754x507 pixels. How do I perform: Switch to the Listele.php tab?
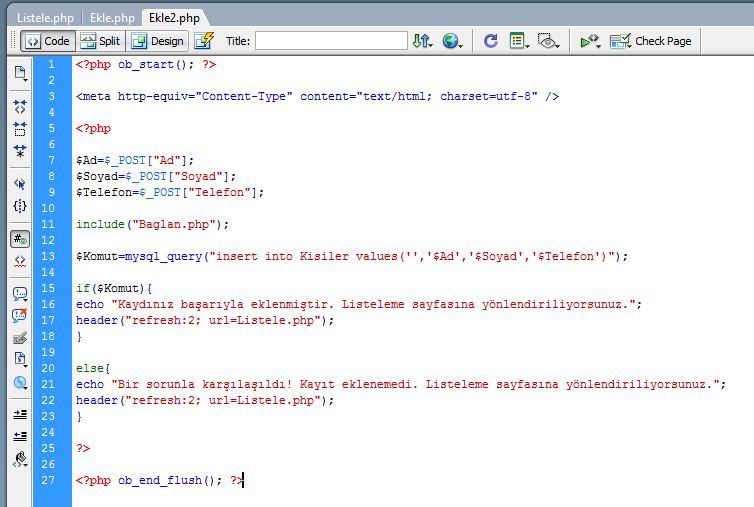tap(46, 18)
